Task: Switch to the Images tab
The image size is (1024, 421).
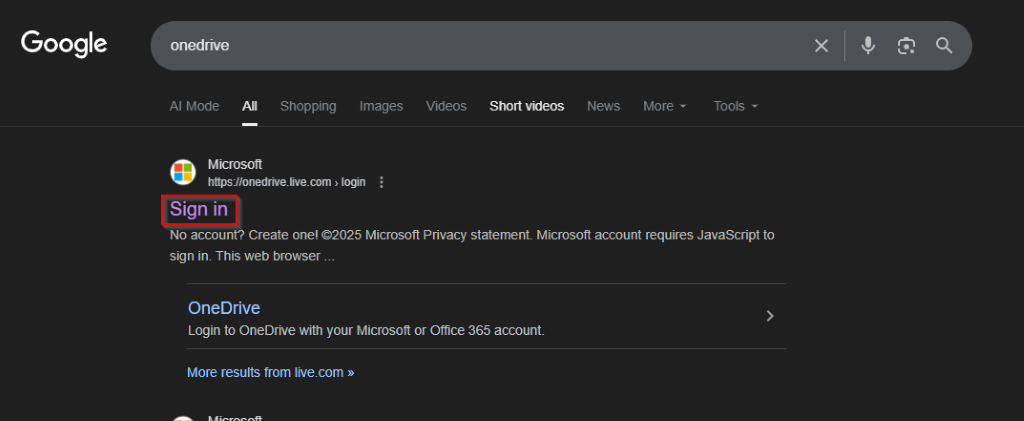Action: [x=381, y=106]
